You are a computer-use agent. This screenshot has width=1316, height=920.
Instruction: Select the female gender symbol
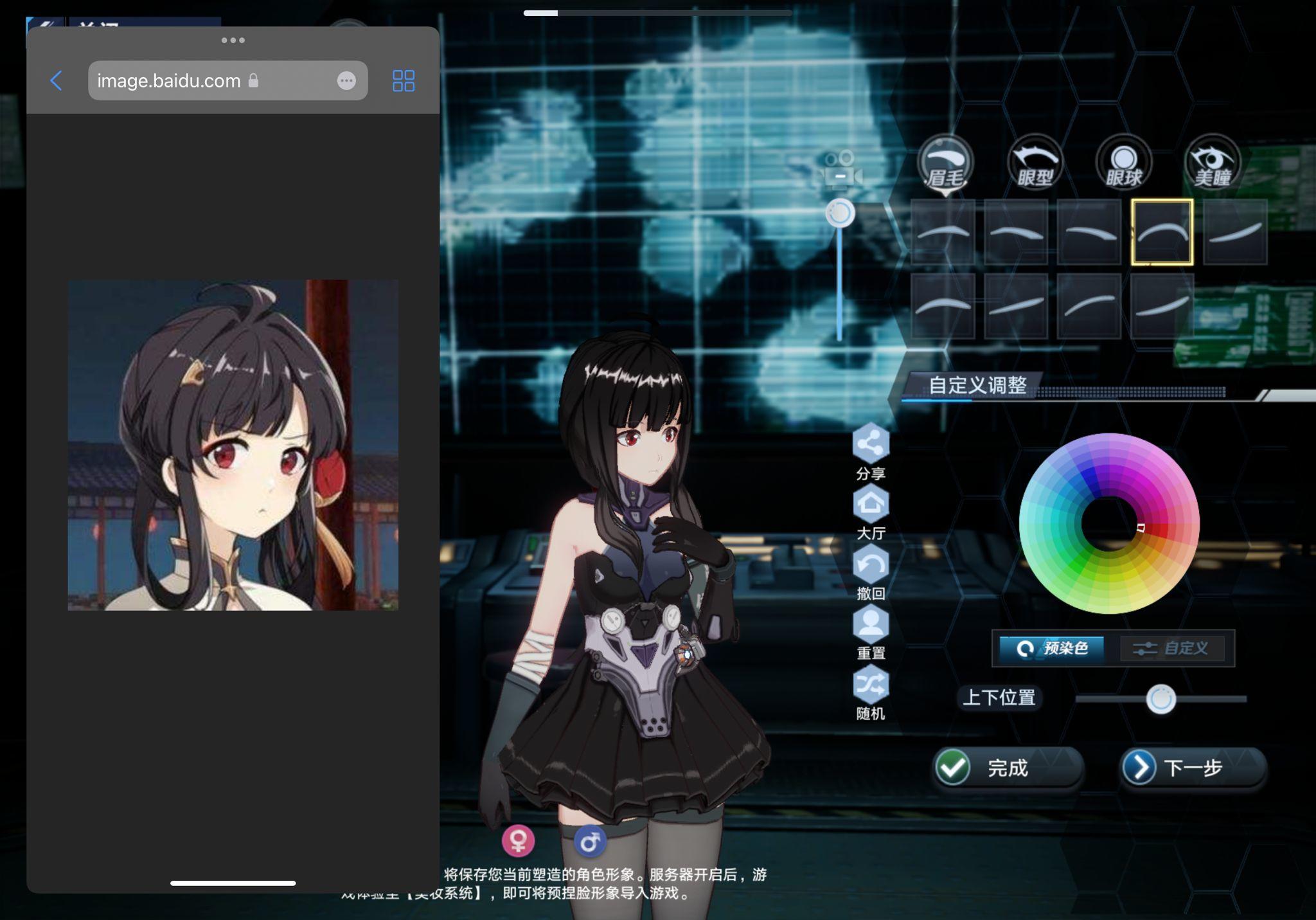(x=518, y=840)
